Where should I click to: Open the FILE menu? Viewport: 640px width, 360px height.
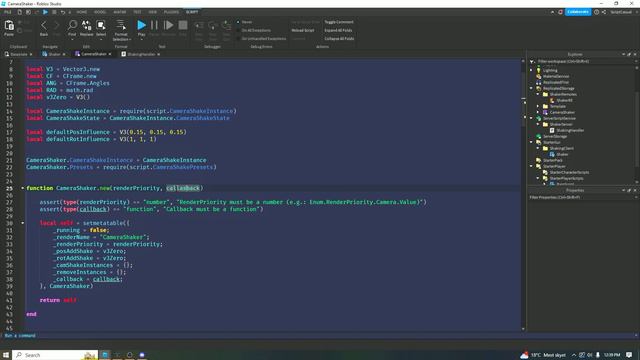coord(8,12)
